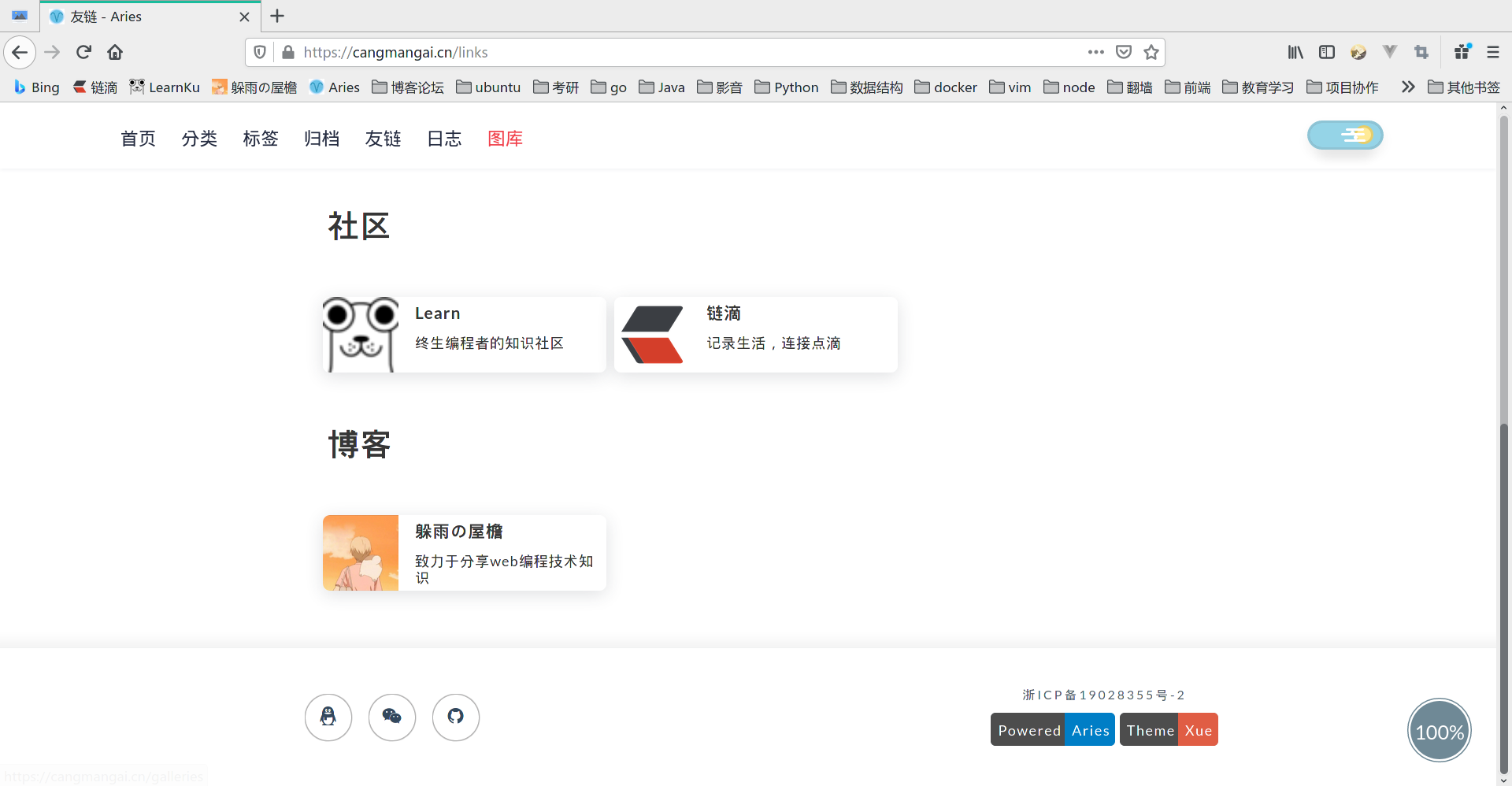The height and width of the screenshot is (786, 1512).
Task: Open the Vue devtools extension icon
Action: pyautogui.click(x=1390, y=53)
